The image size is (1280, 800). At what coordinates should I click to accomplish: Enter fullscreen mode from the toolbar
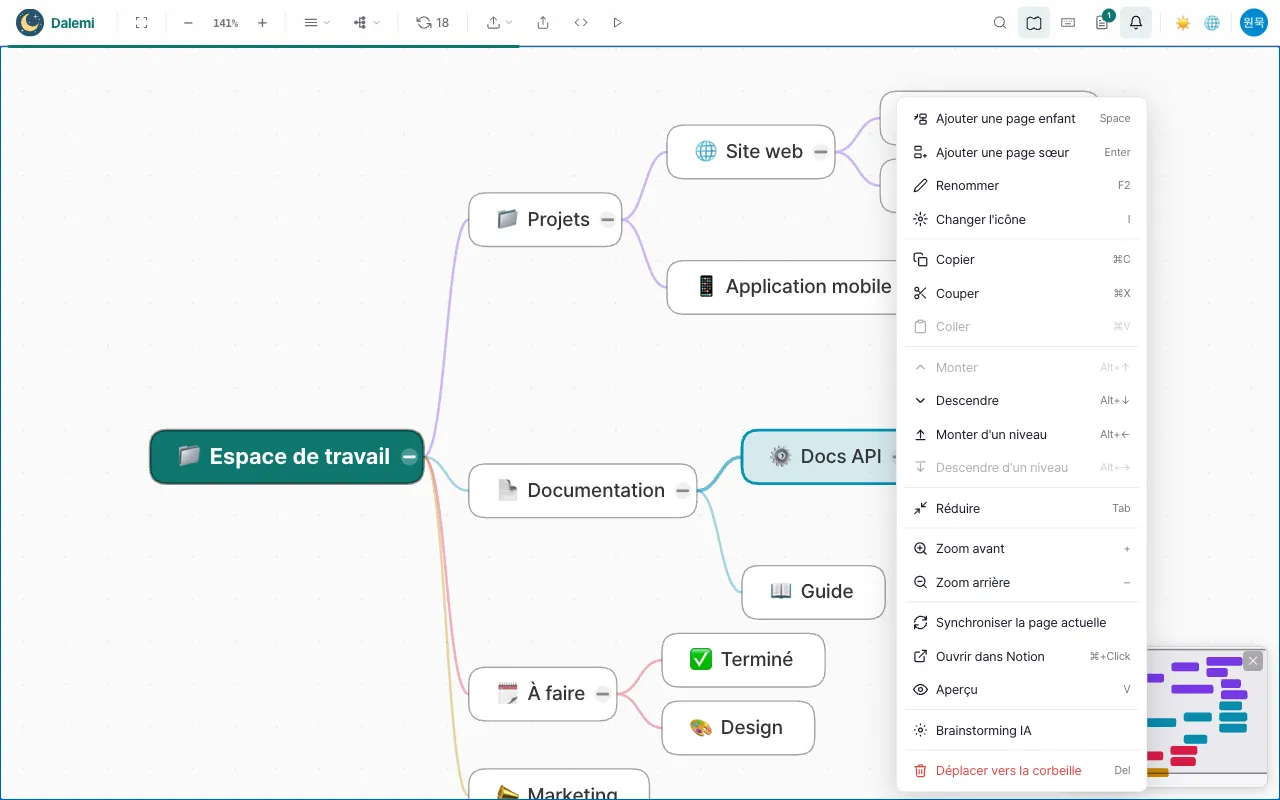tap(142, 23)
